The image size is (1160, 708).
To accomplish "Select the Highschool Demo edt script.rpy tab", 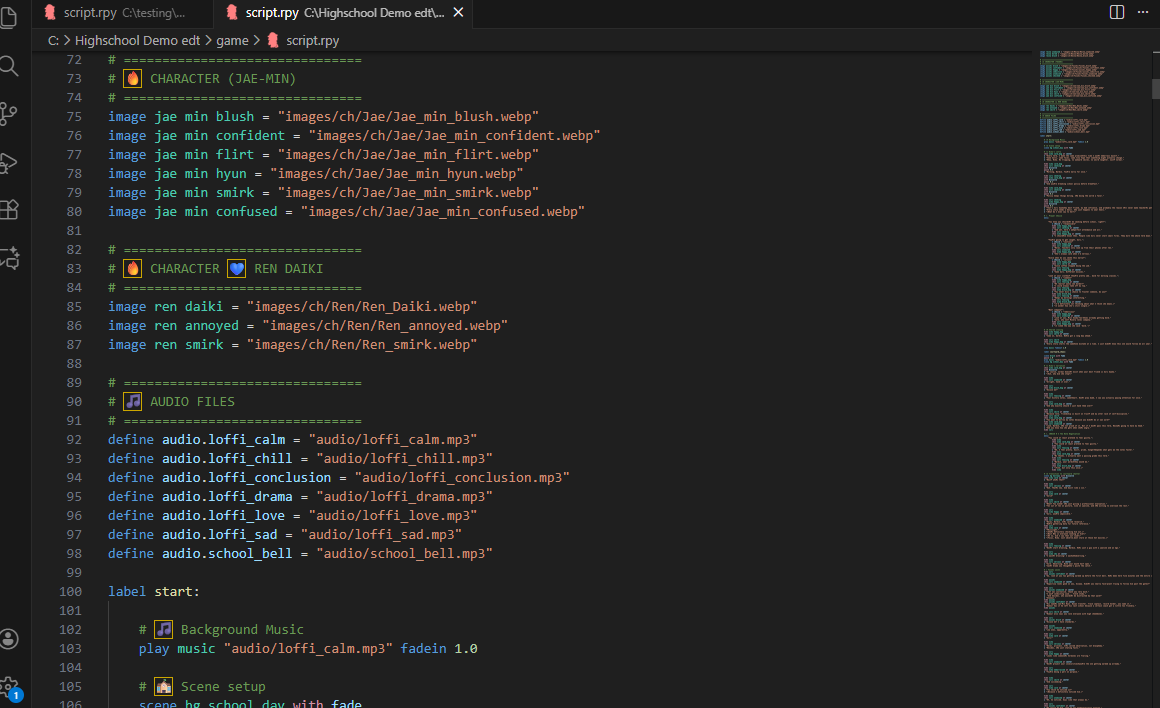I will coord(344,13).
